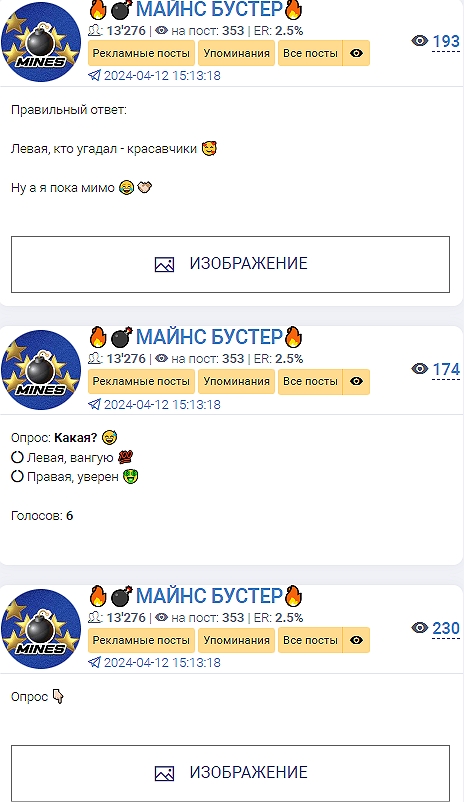Open the bottom ИЗОБРАЖЕНИЕ attachment box
This screenshot has width=464, height=802.
[230, 773]
